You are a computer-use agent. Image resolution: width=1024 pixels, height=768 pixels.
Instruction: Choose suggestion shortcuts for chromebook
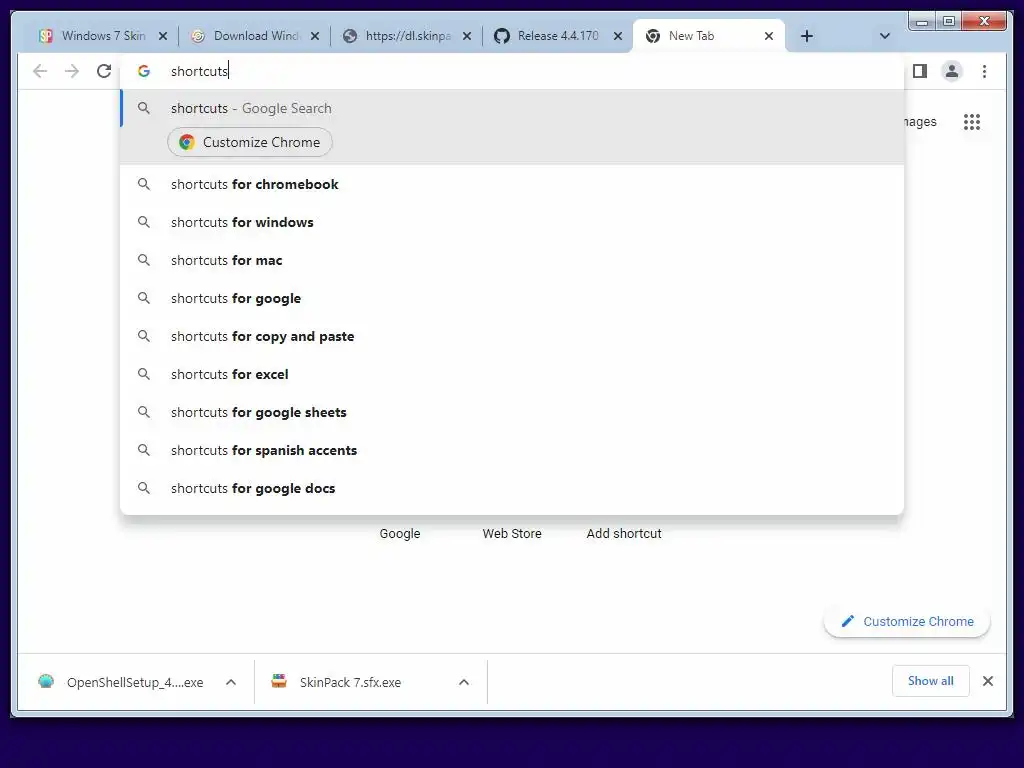click(512, 185)
